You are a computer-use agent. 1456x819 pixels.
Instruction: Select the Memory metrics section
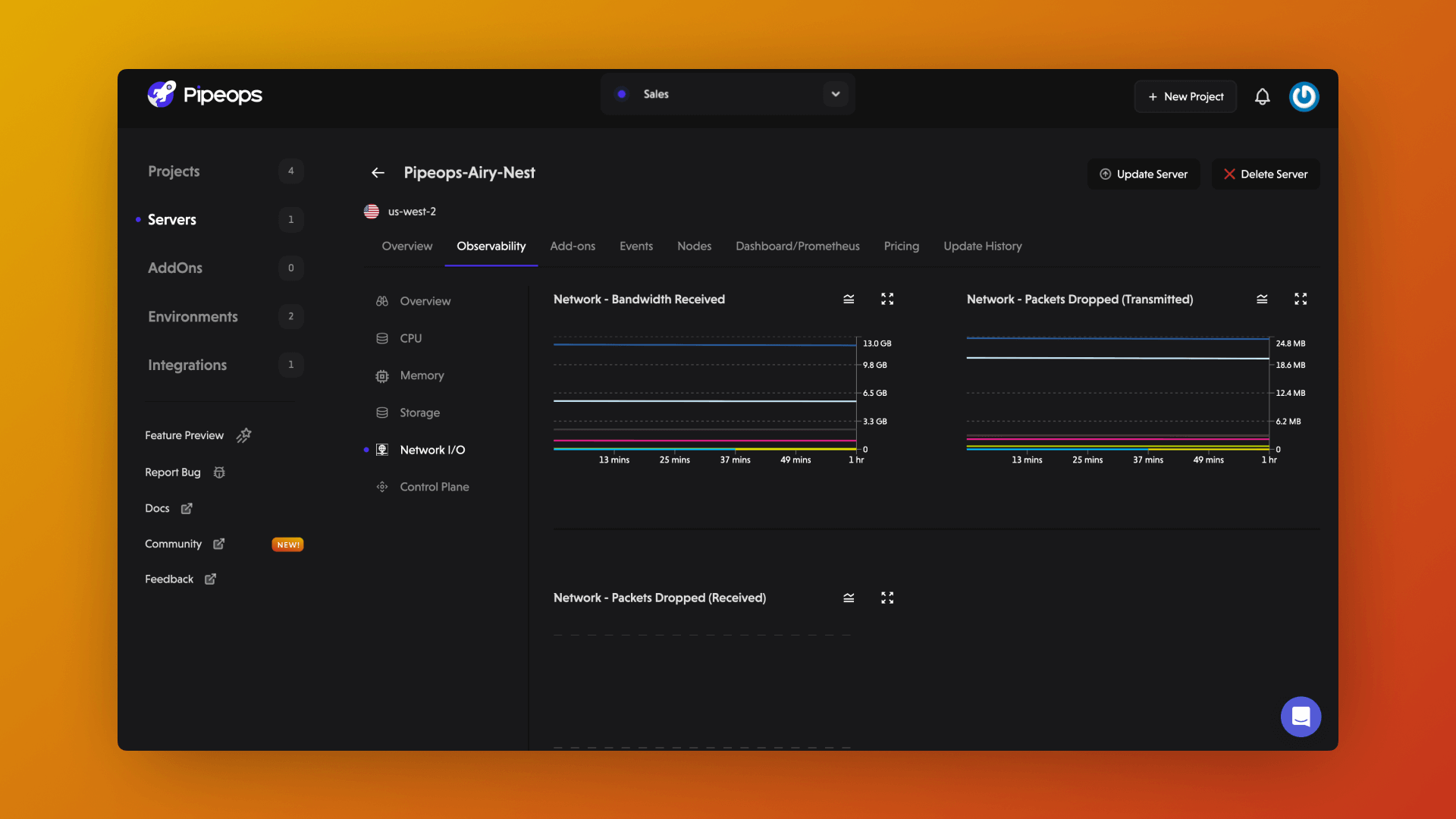[422, 375]
